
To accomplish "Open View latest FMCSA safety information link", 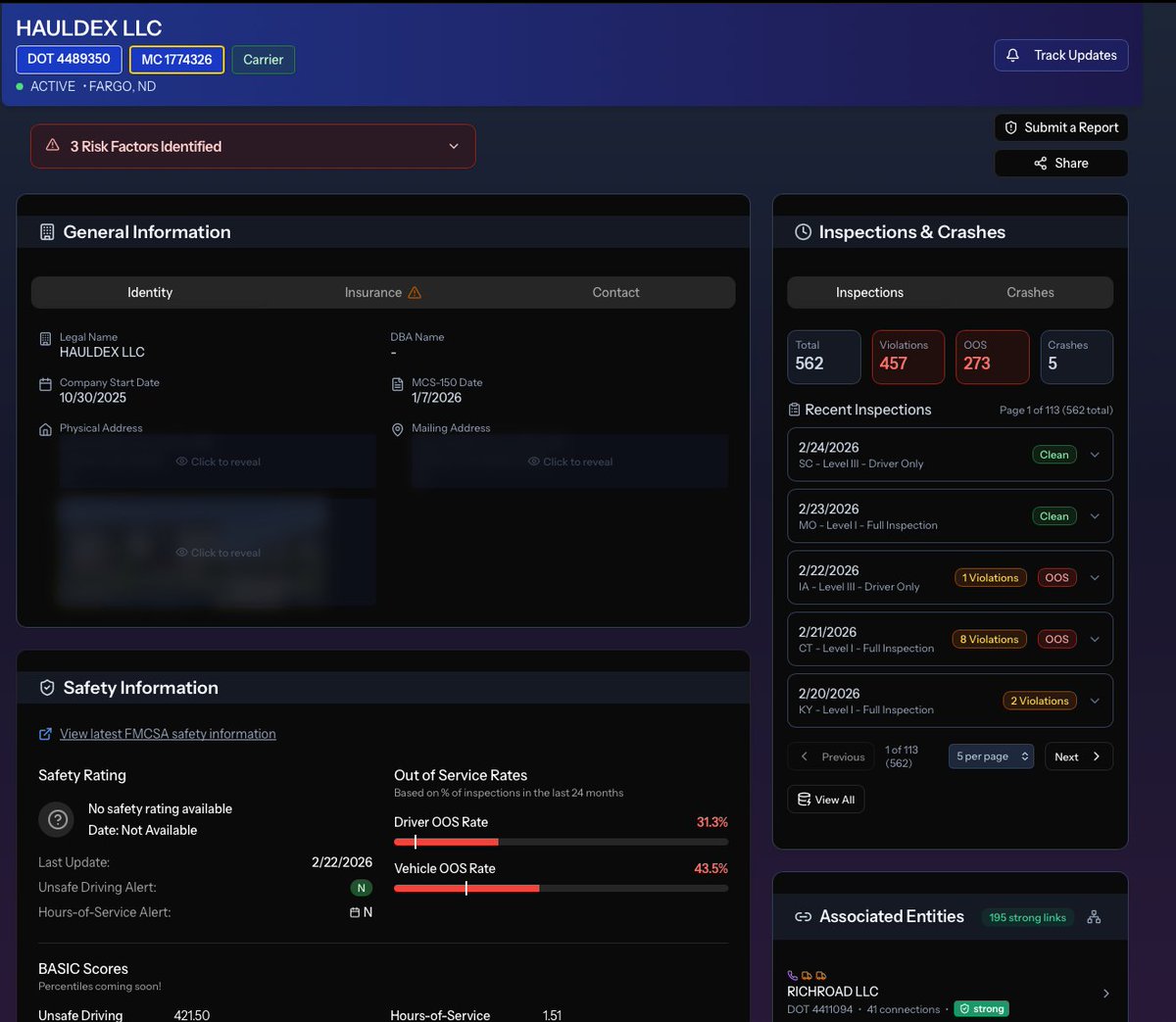I will [168, 734].
